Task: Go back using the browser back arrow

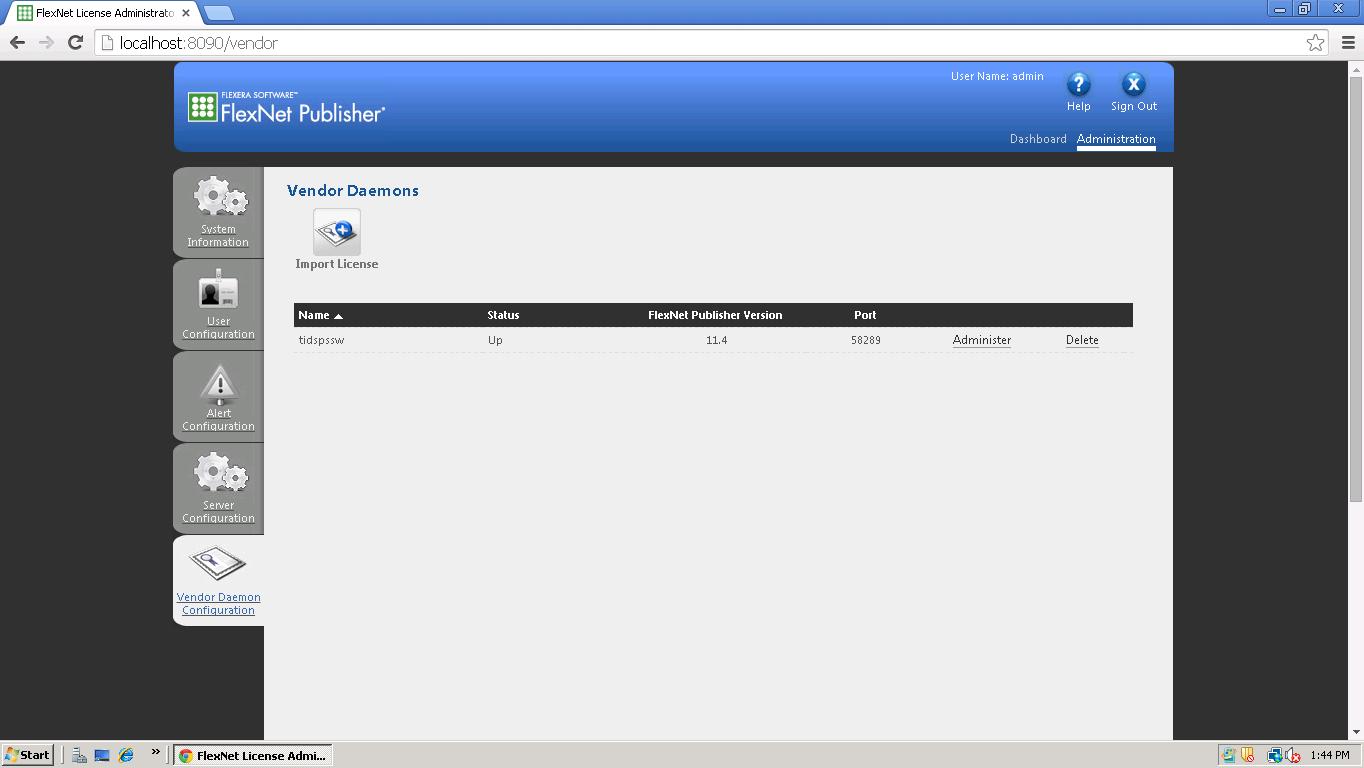Action: (x=17, y=42)
